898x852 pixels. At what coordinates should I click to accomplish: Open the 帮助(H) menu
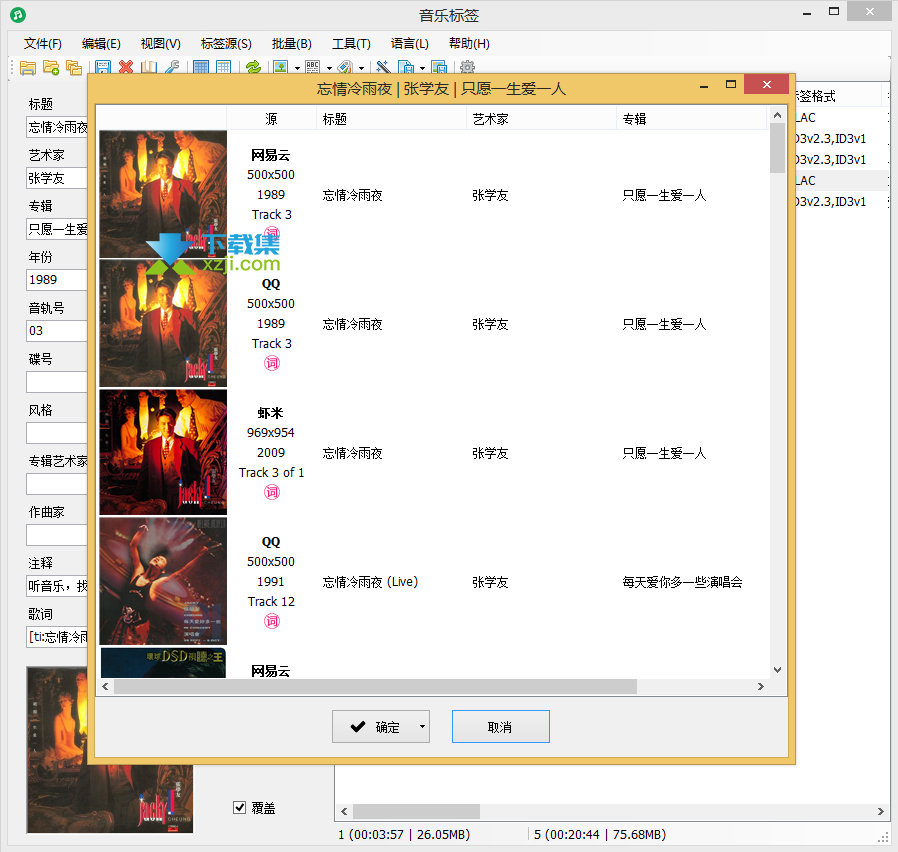(469, 44)
